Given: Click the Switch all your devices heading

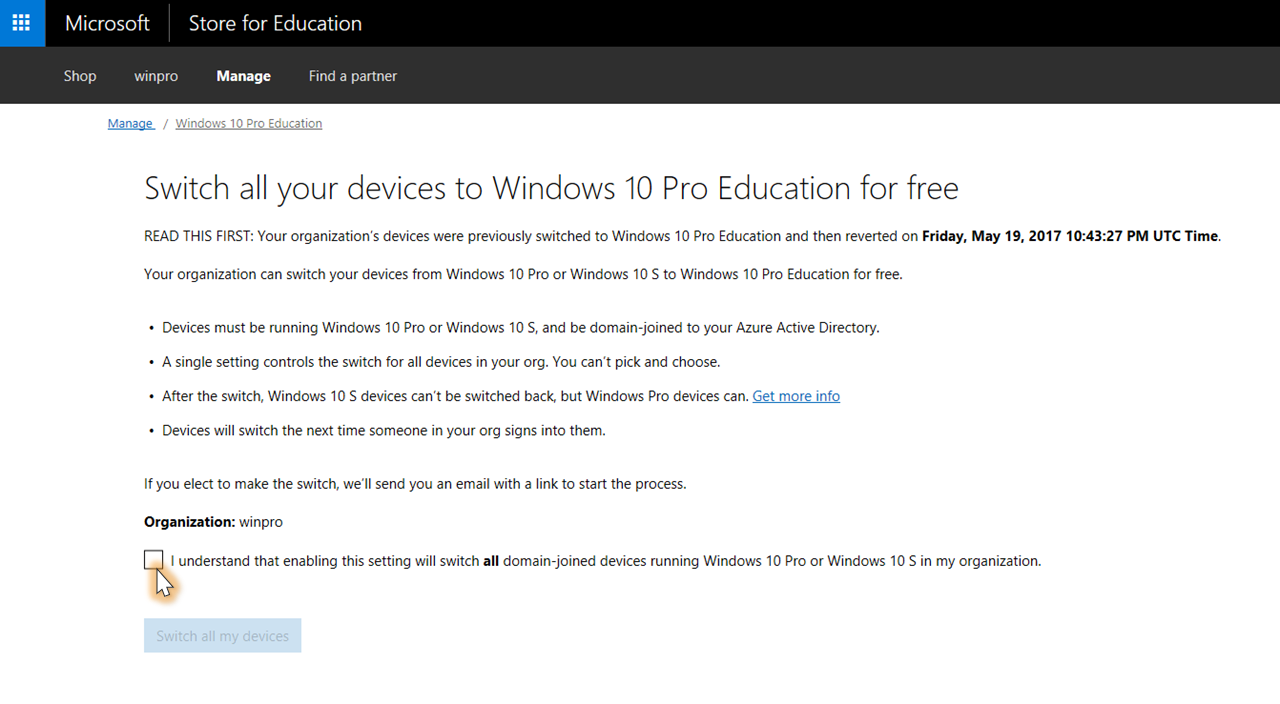Looking at the screenshot, I should pyautogui.click(x=551, y=188).
